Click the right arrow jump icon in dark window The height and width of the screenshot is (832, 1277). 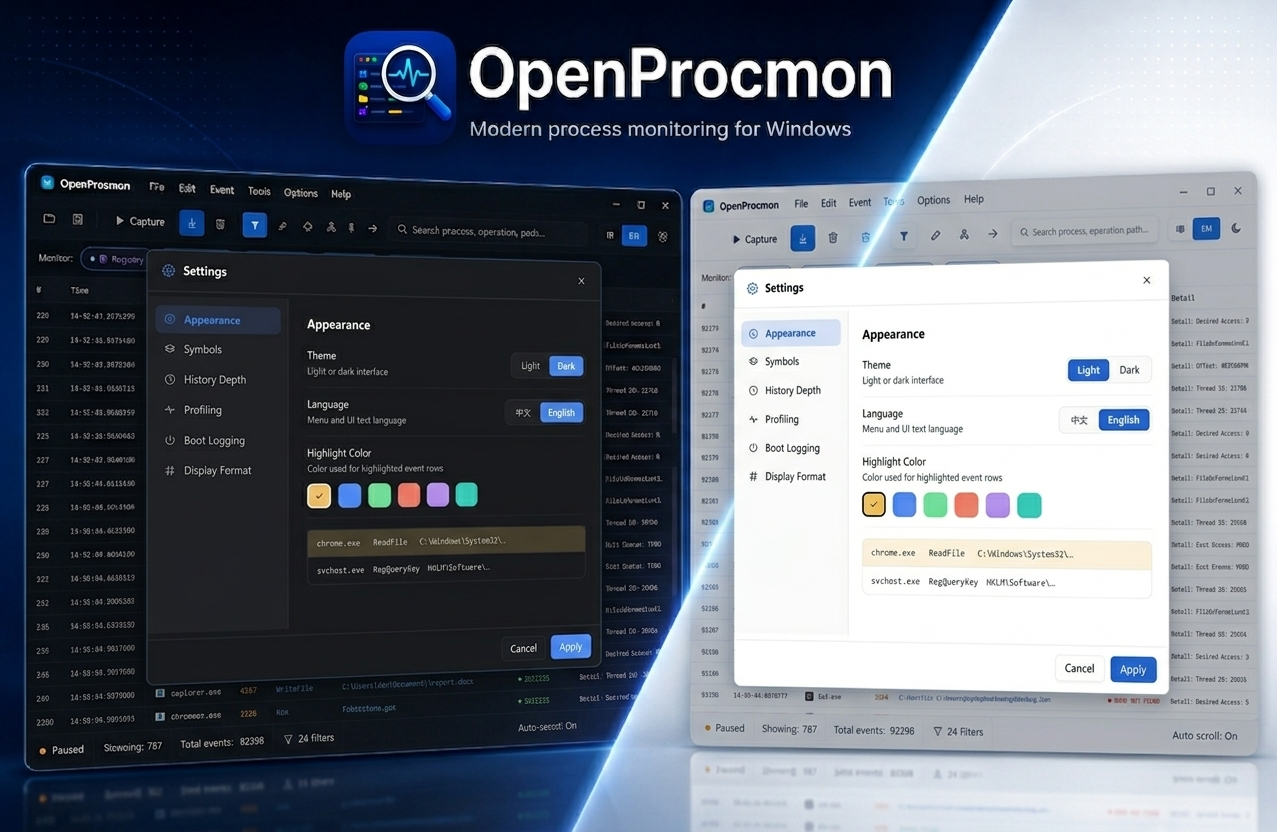pyautogui.click(x=372, y=228)
